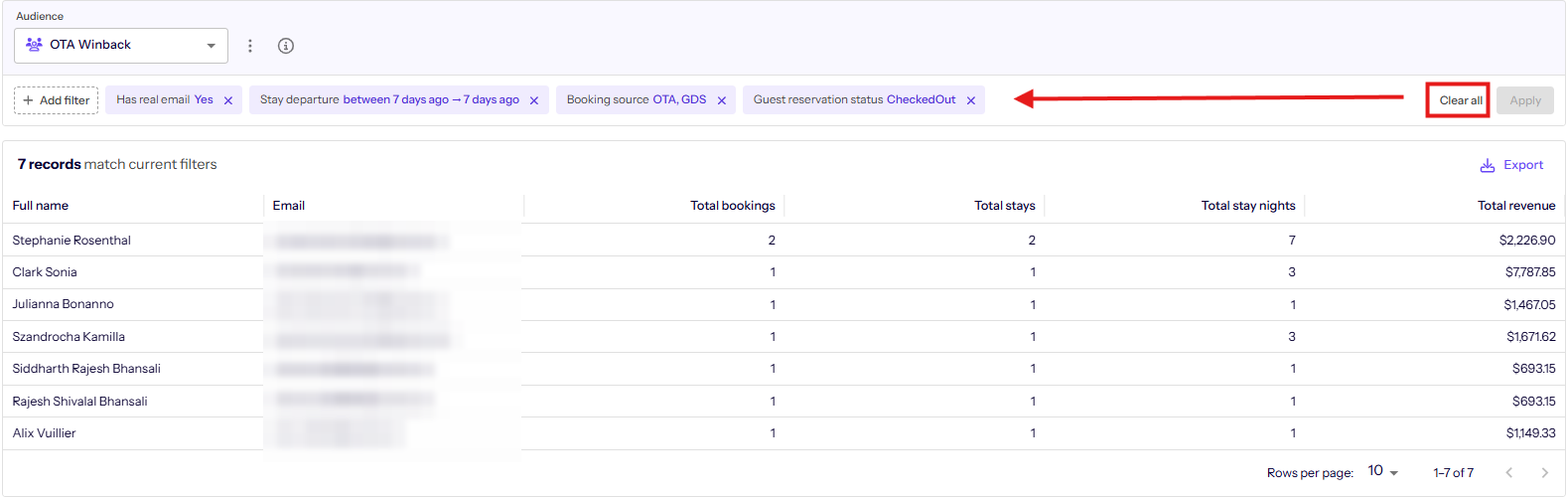Screen dimensions: 1568x498
Task: Export the matching records
Action: 1511,165
